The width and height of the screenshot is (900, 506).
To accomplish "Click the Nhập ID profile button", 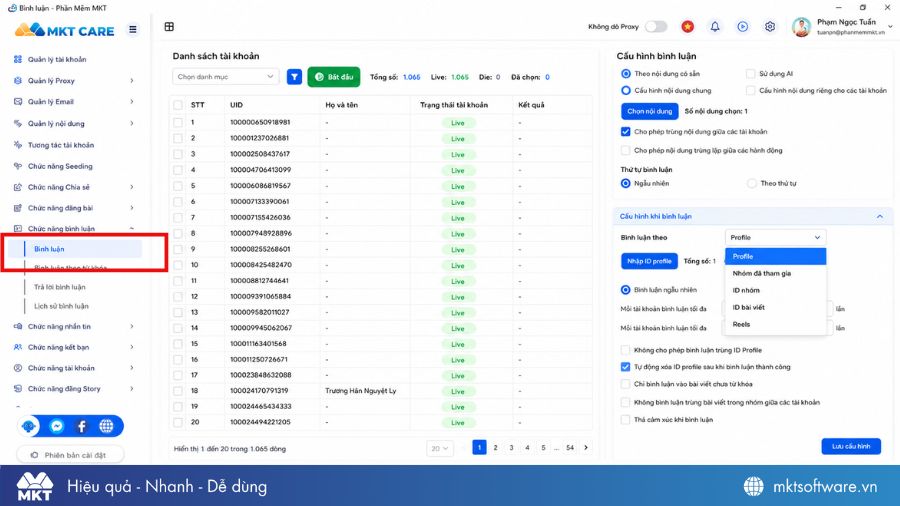I will (x=649, y=261).
